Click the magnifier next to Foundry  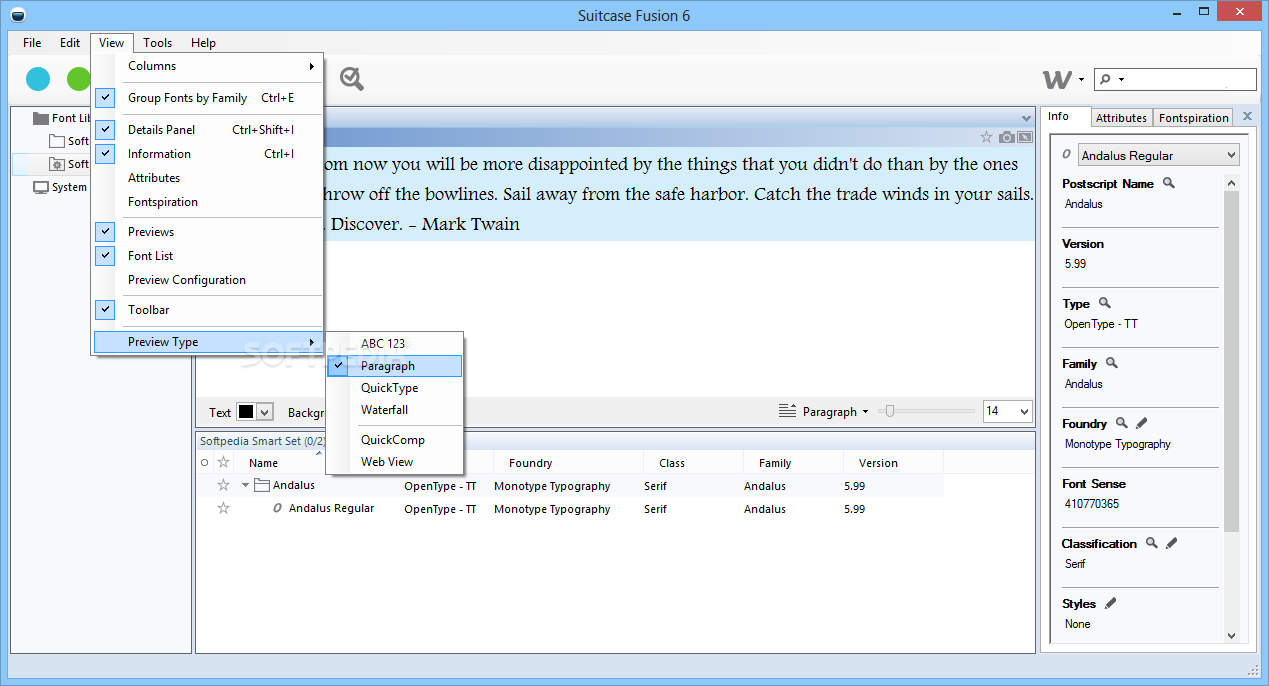(1121, 423)
